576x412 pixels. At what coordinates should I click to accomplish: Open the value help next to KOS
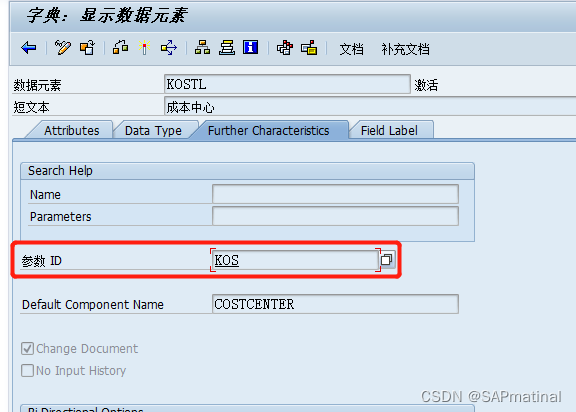pyautogui.click(x=387, y=260)
